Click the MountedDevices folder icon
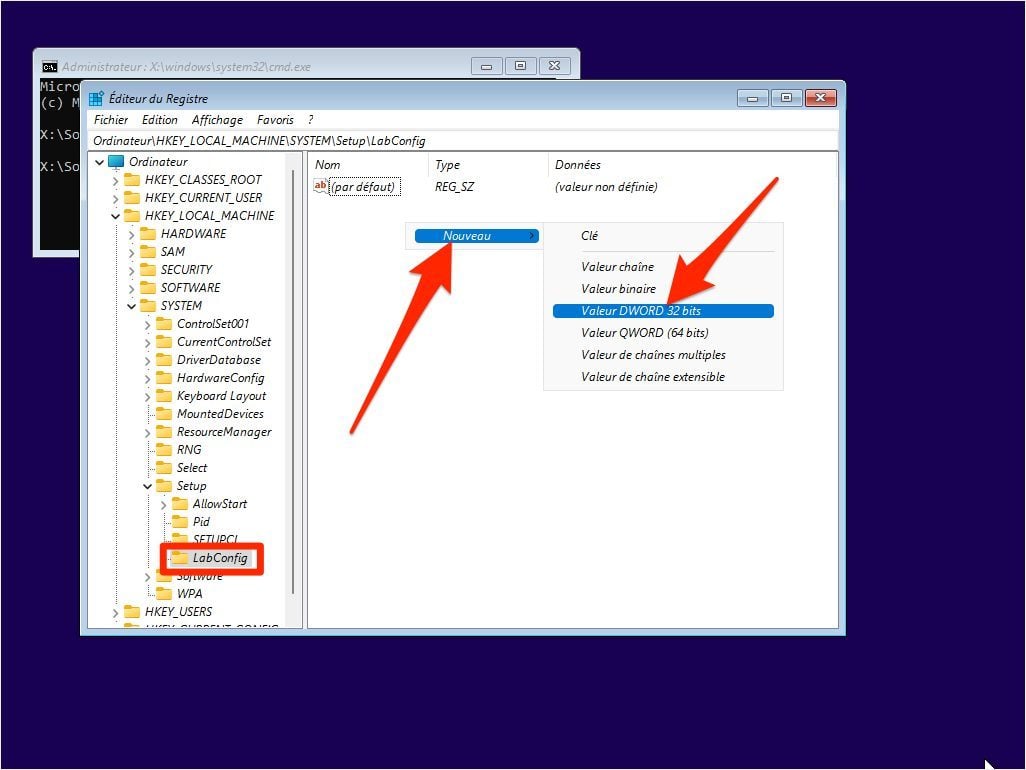Image resolution: width=1026 pixels, height=770 pixels. [x=164, y=413]
